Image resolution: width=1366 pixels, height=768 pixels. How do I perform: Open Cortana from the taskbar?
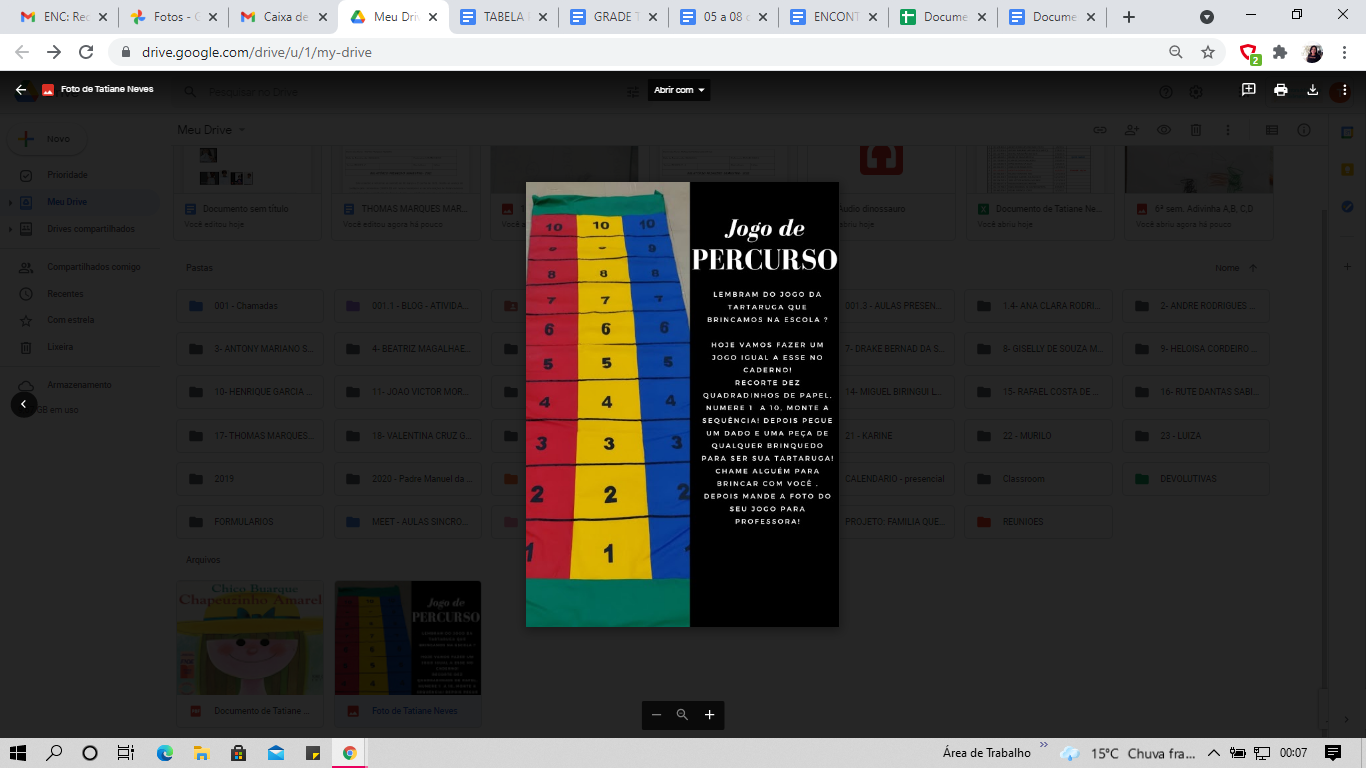pyautogui.click(x=90, y=753)
